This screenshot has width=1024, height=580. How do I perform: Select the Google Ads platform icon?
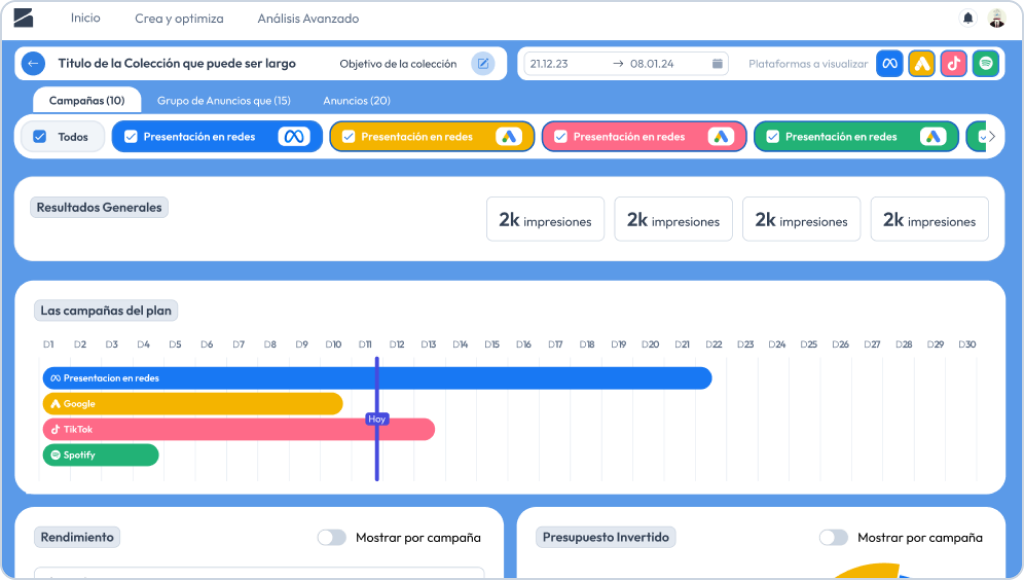click(x=921, y=64)
